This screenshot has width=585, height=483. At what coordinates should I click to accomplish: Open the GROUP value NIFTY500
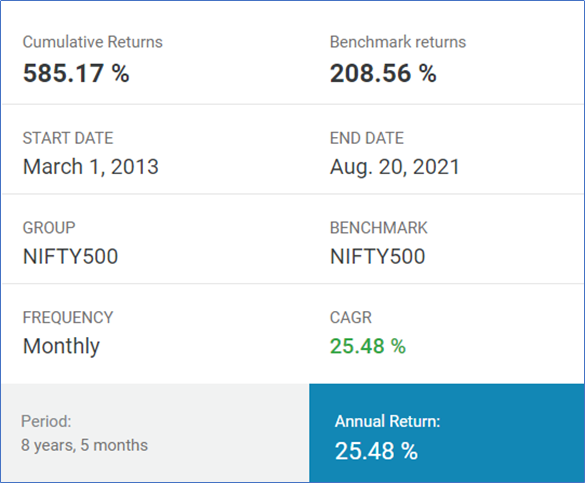point(71,256)
